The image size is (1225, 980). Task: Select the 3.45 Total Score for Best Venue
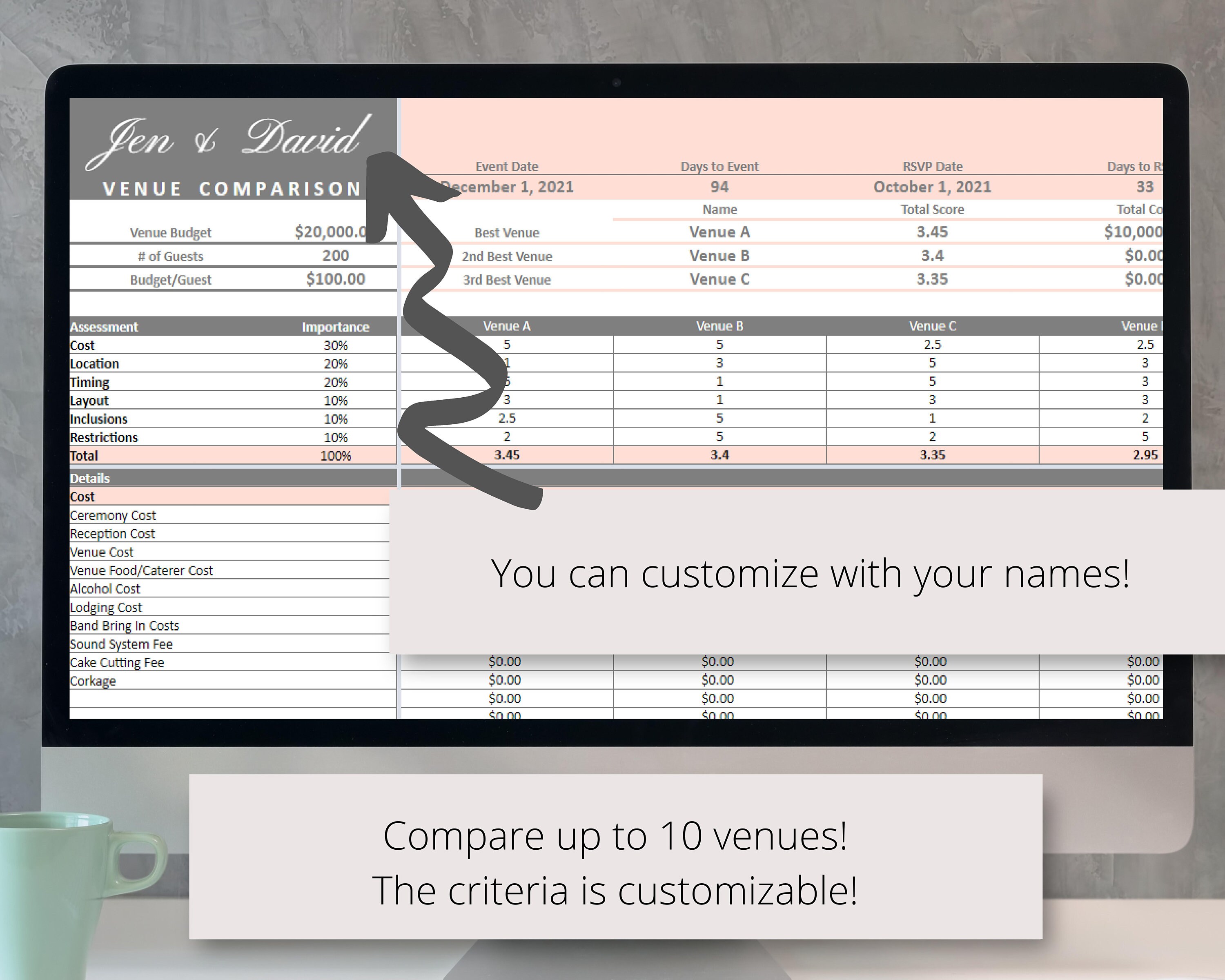point(932,232)
